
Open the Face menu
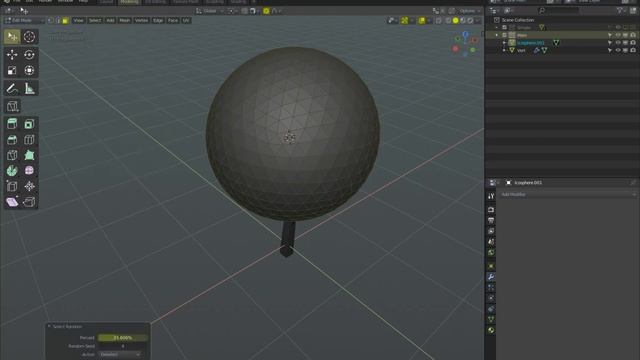(x=173, y=20)
